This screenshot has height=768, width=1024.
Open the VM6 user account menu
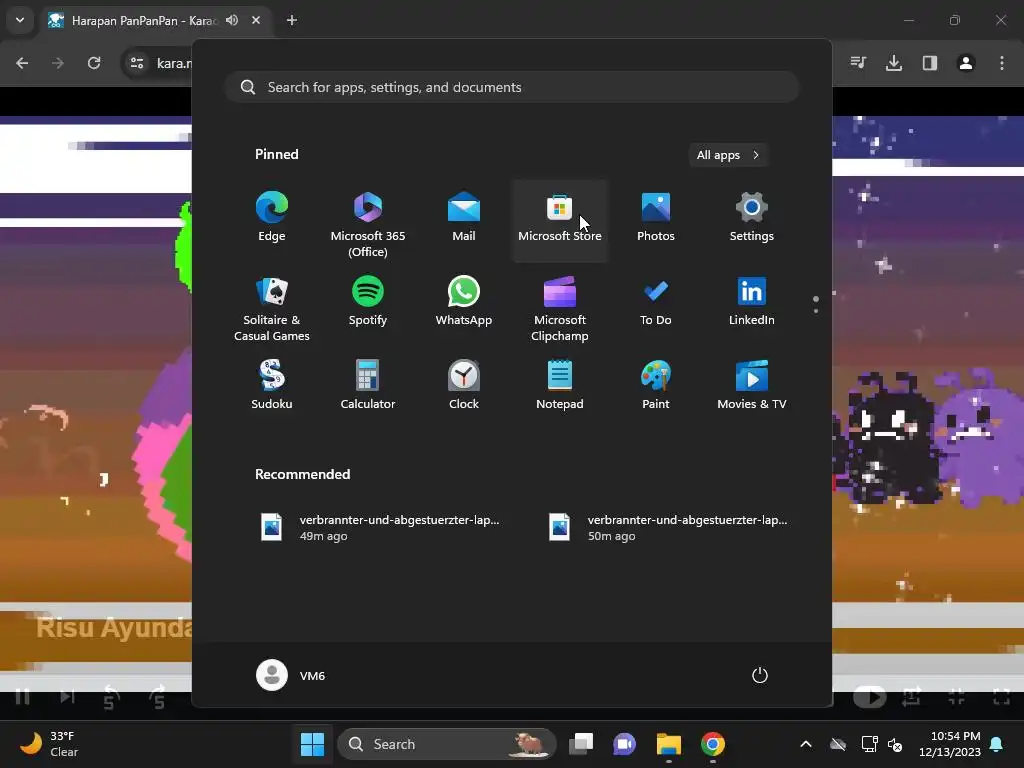point(291,675)
